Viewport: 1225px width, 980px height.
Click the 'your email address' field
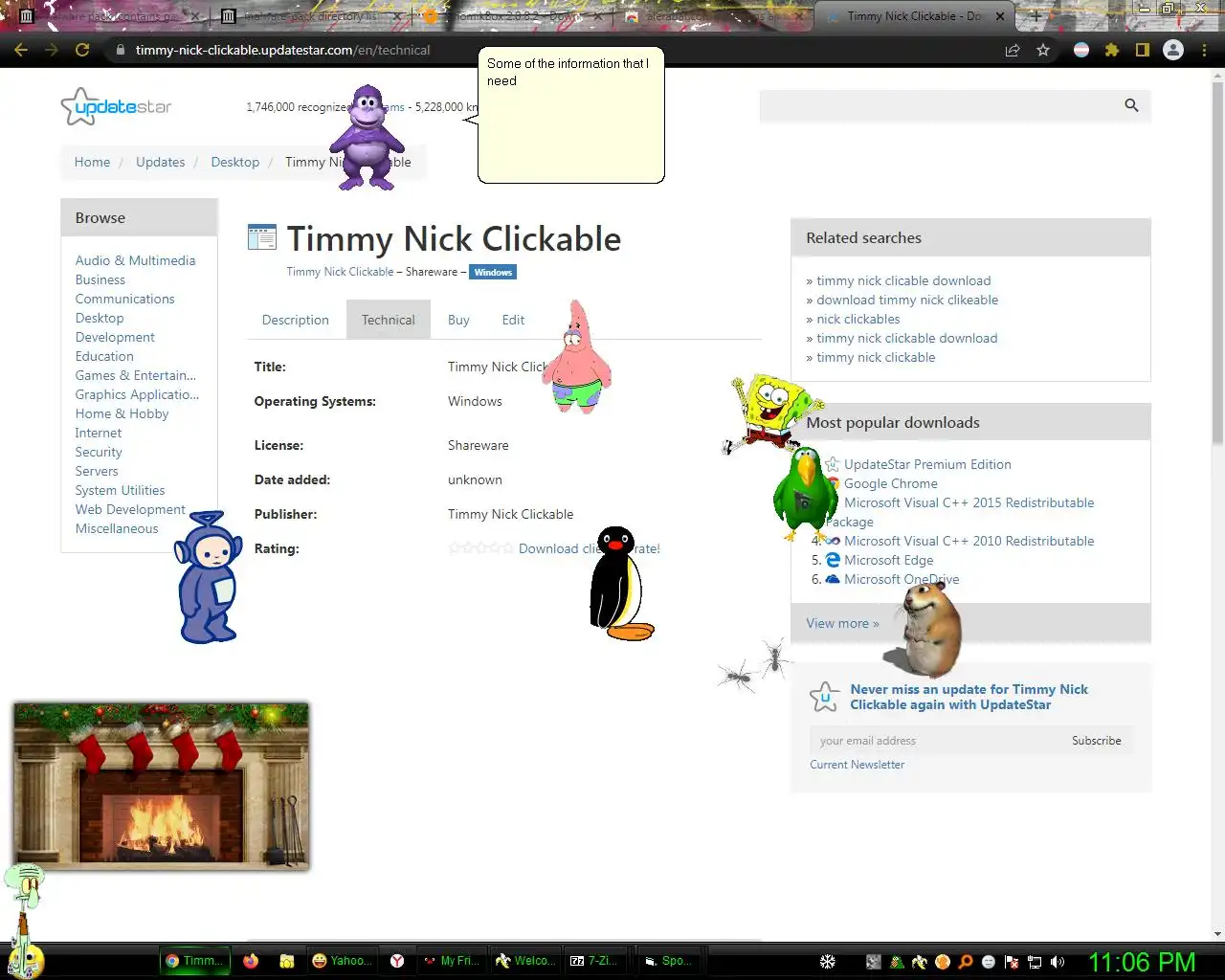pos(936,741)
